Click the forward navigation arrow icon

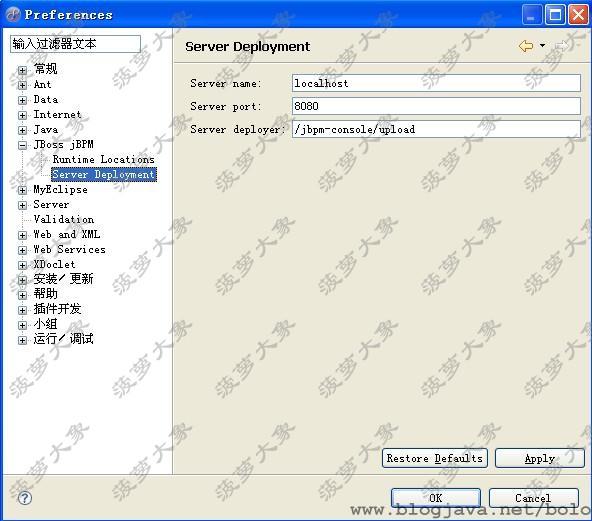coord(562,46)
